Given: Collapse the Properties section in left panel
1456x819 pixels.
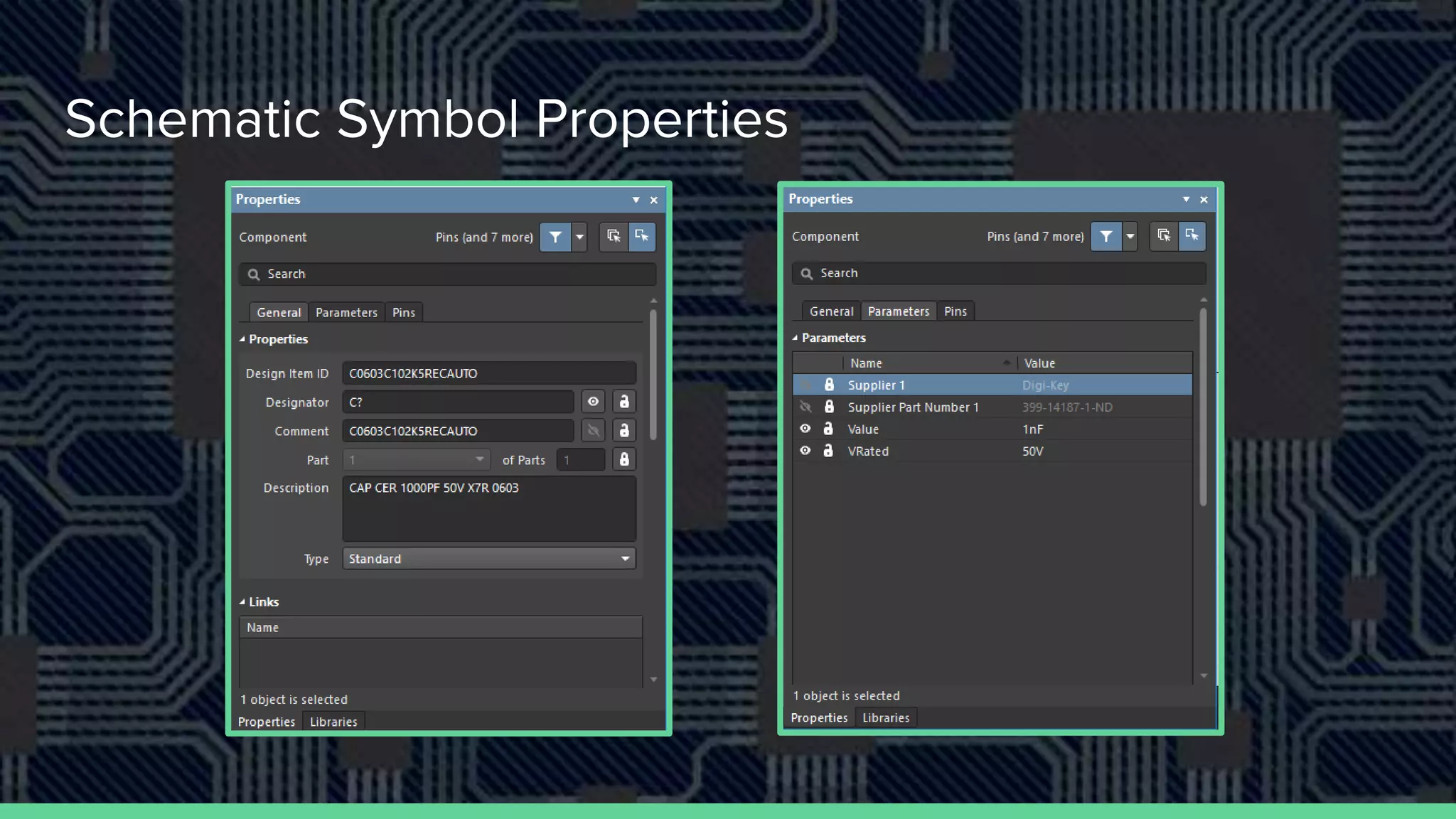Looking at the screenshot, I should (x=242, y=339).
